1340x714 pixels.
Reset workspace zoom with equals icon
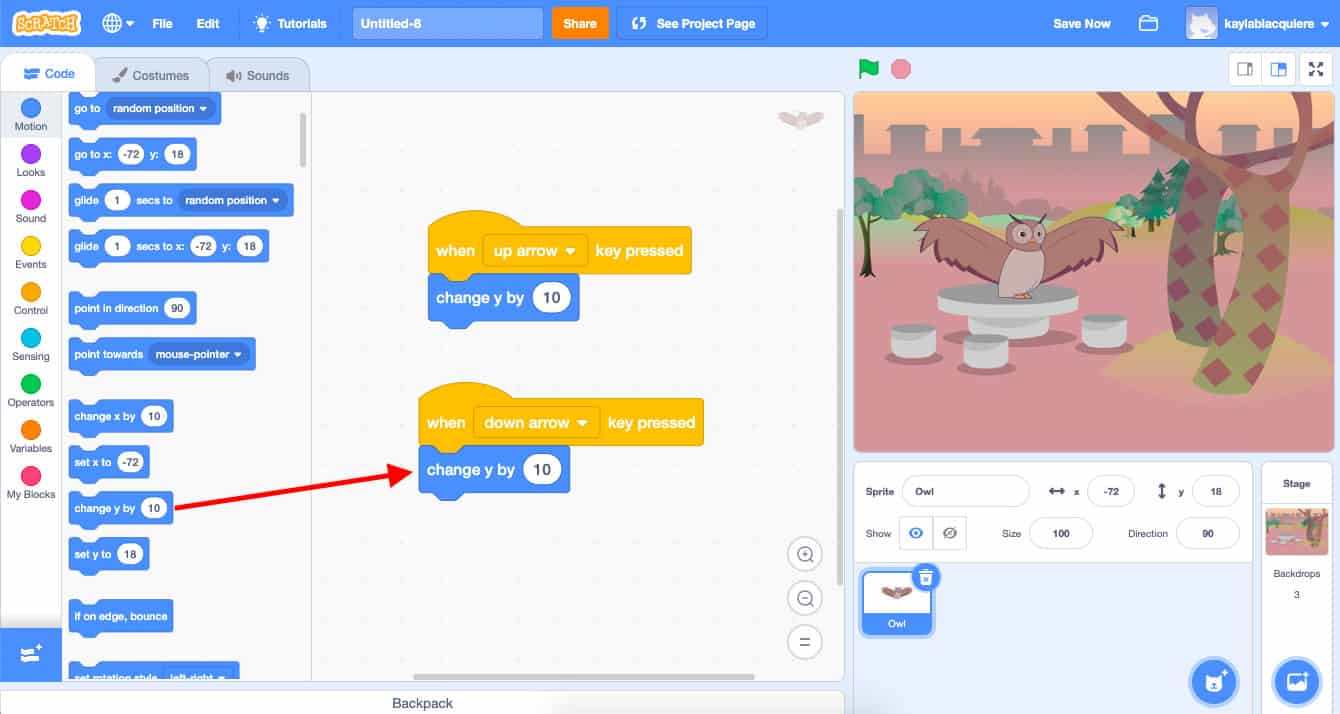[x=805, y=641]
